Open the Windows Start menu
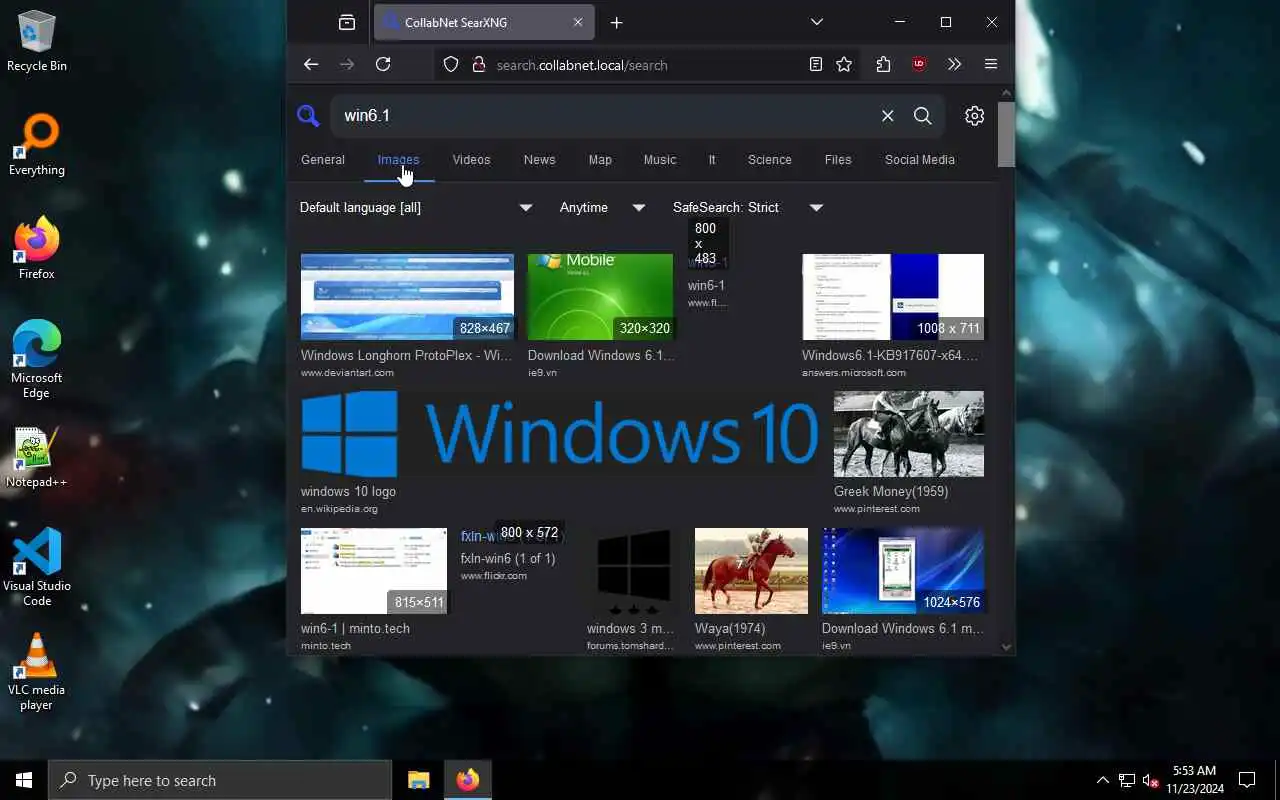Image resolution: width=1280 pixels, height=800 pixels. 24,780
